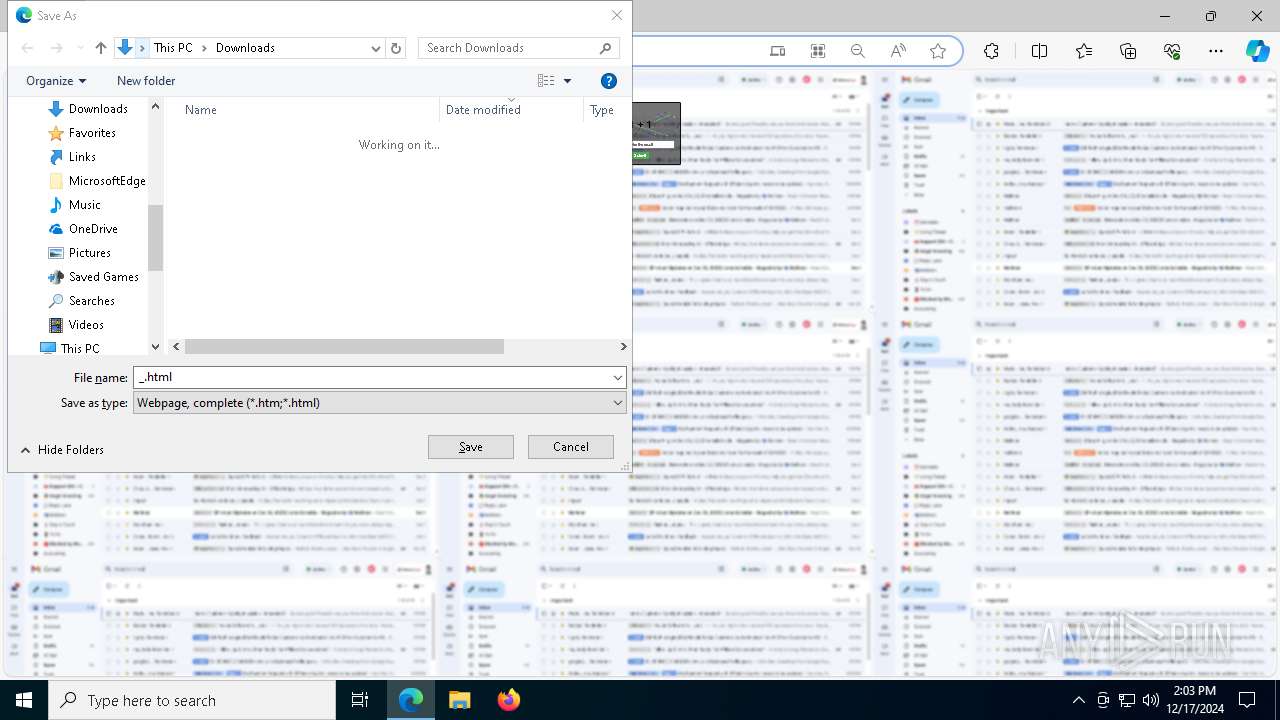Select OneDrive in navigation tree

93,229
